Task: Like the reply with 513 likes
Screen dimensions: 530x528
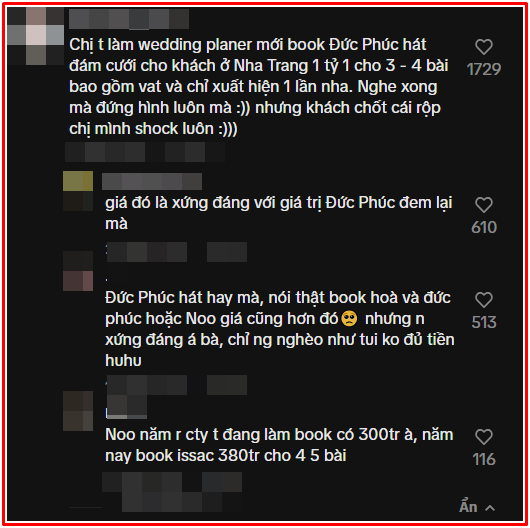Action: (484, 300)
